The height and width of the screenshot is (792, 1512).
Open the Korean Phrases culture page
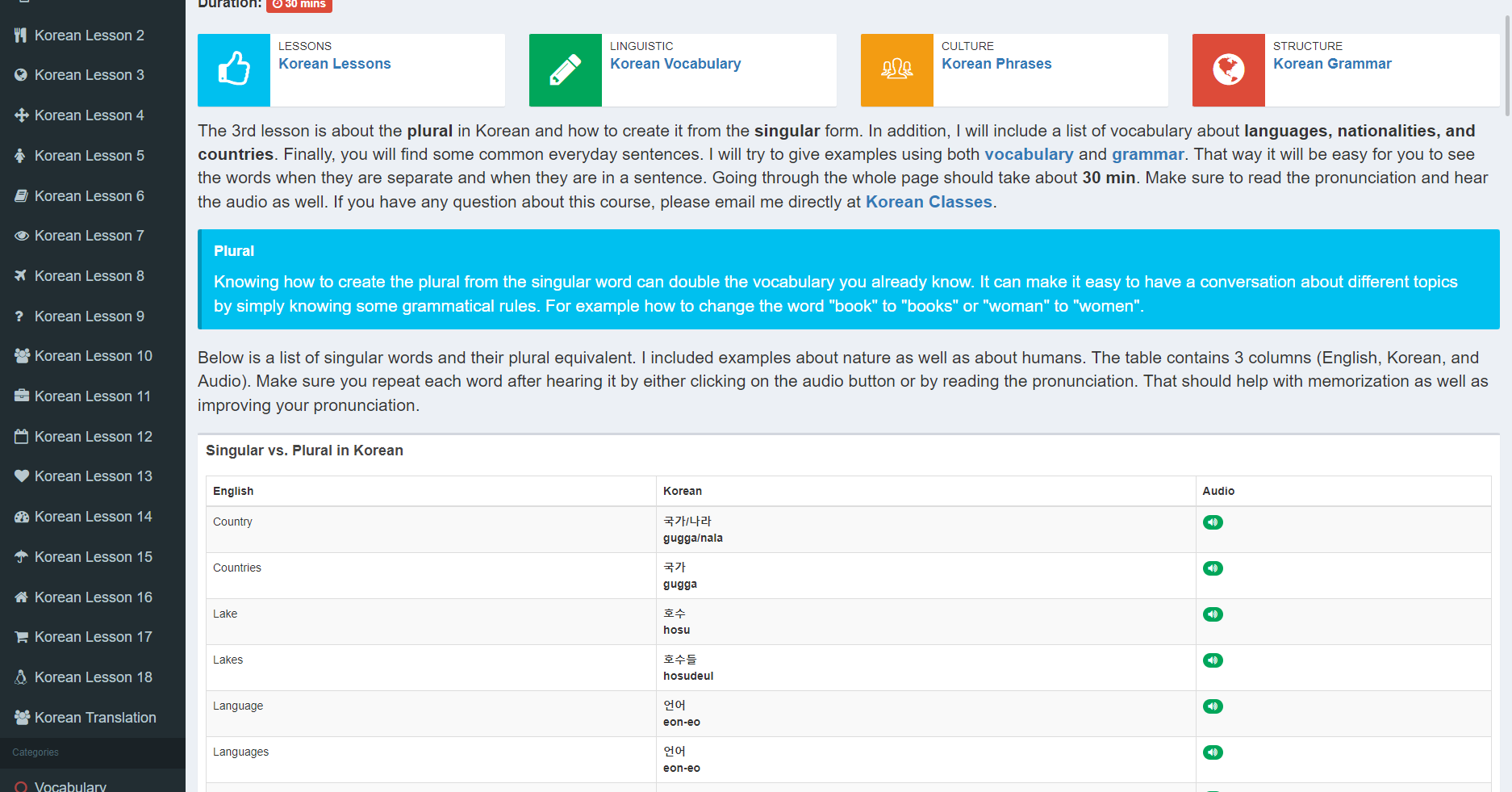tap(996, 63)
